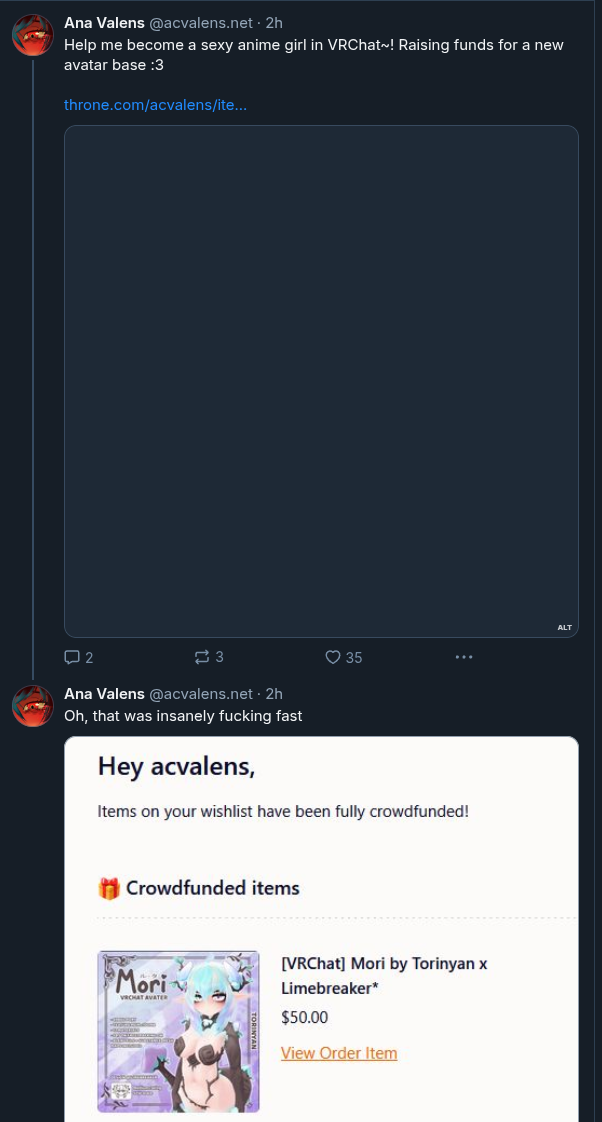Open the throne.com/acvalens link
602x1122 pixels.
click(x=155, y=104)
